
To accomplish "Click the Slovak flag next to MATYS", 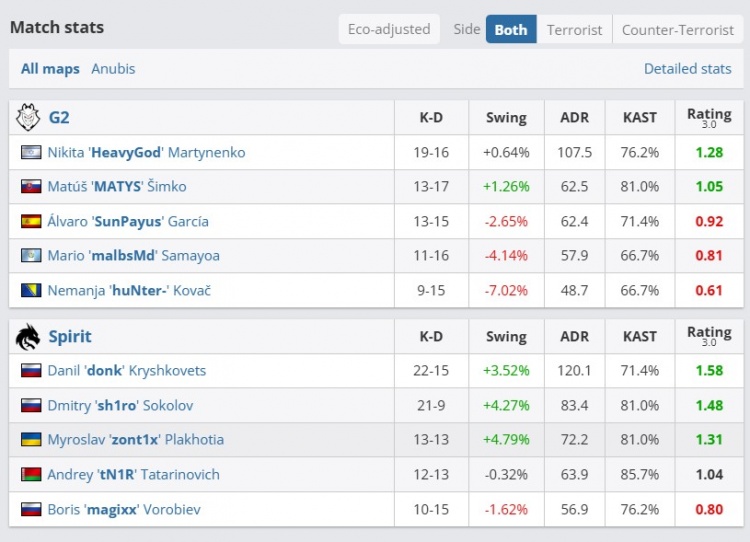I will (x=31, y=187).
